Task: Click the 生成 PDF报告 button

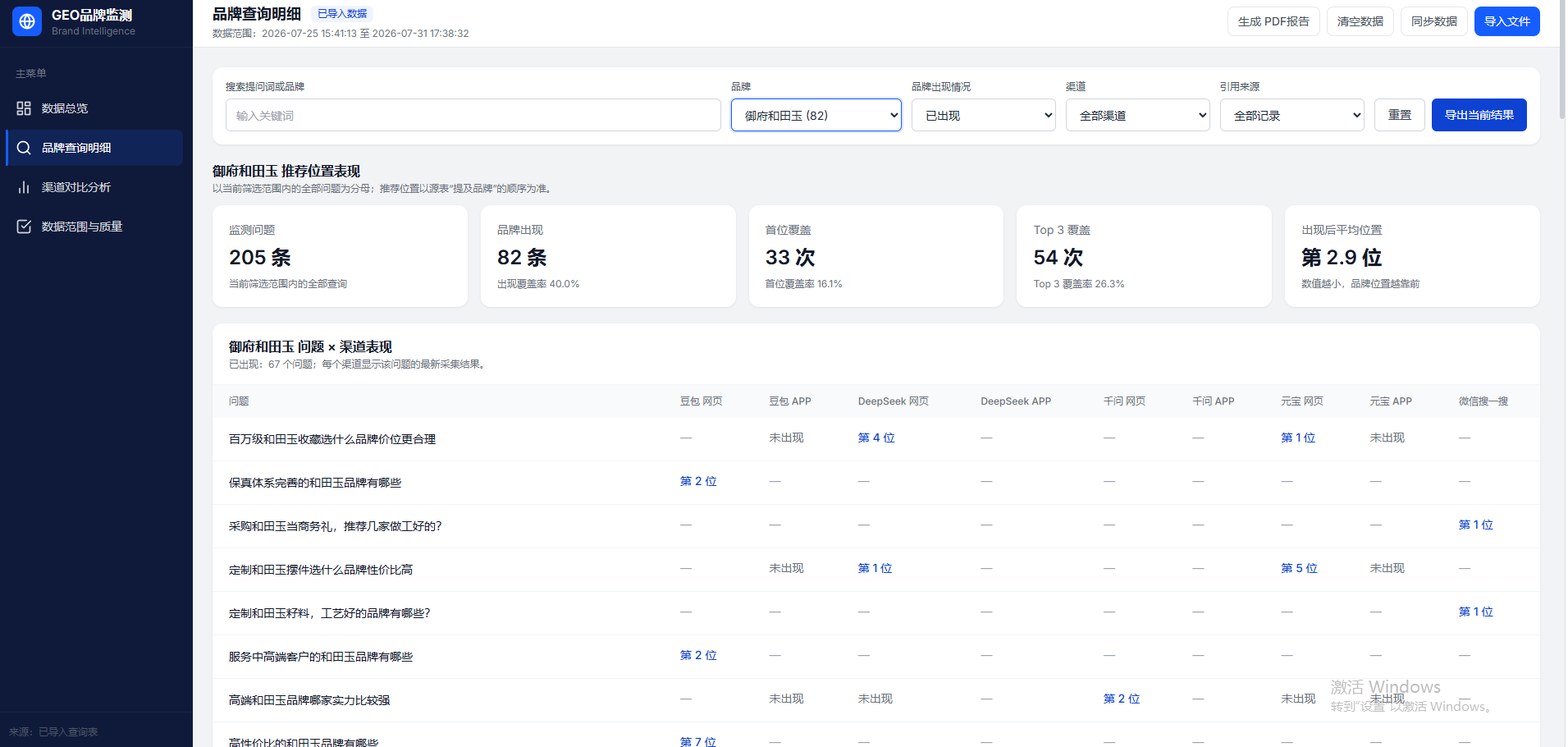Action: point(1273,21)
